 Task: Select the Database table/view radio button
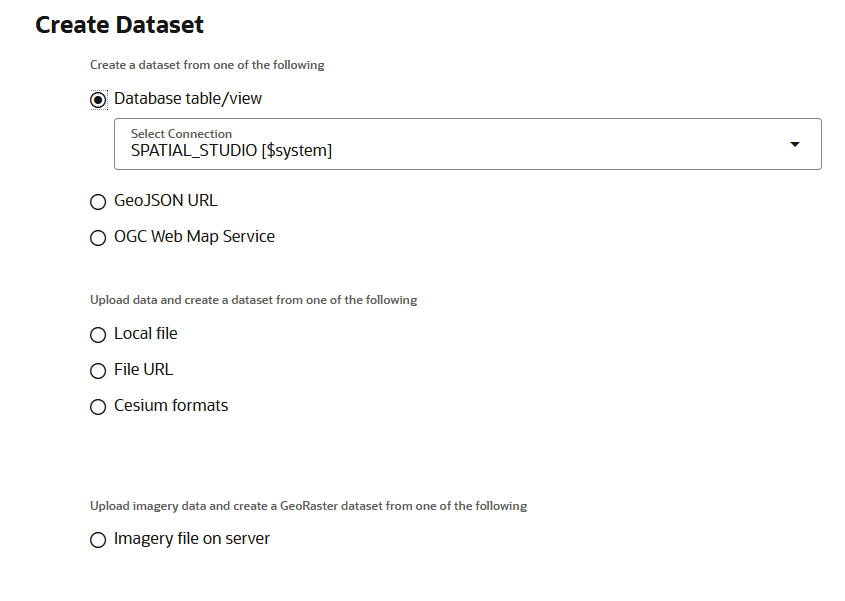98,100
